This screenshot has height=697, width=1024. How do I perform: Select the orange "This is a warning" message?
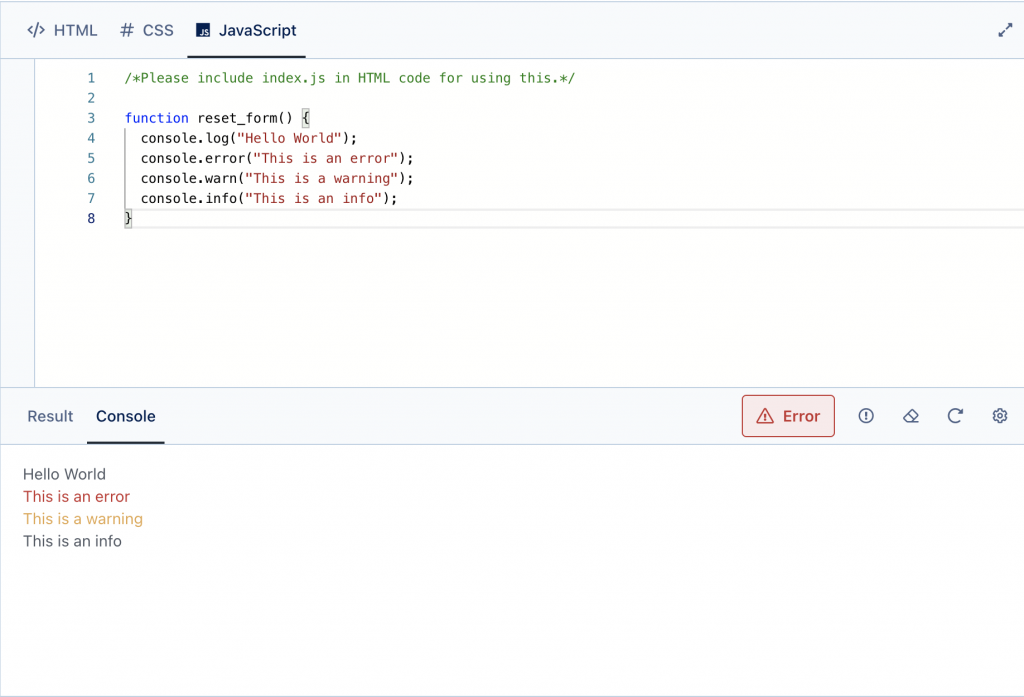[x=83, y=519]
